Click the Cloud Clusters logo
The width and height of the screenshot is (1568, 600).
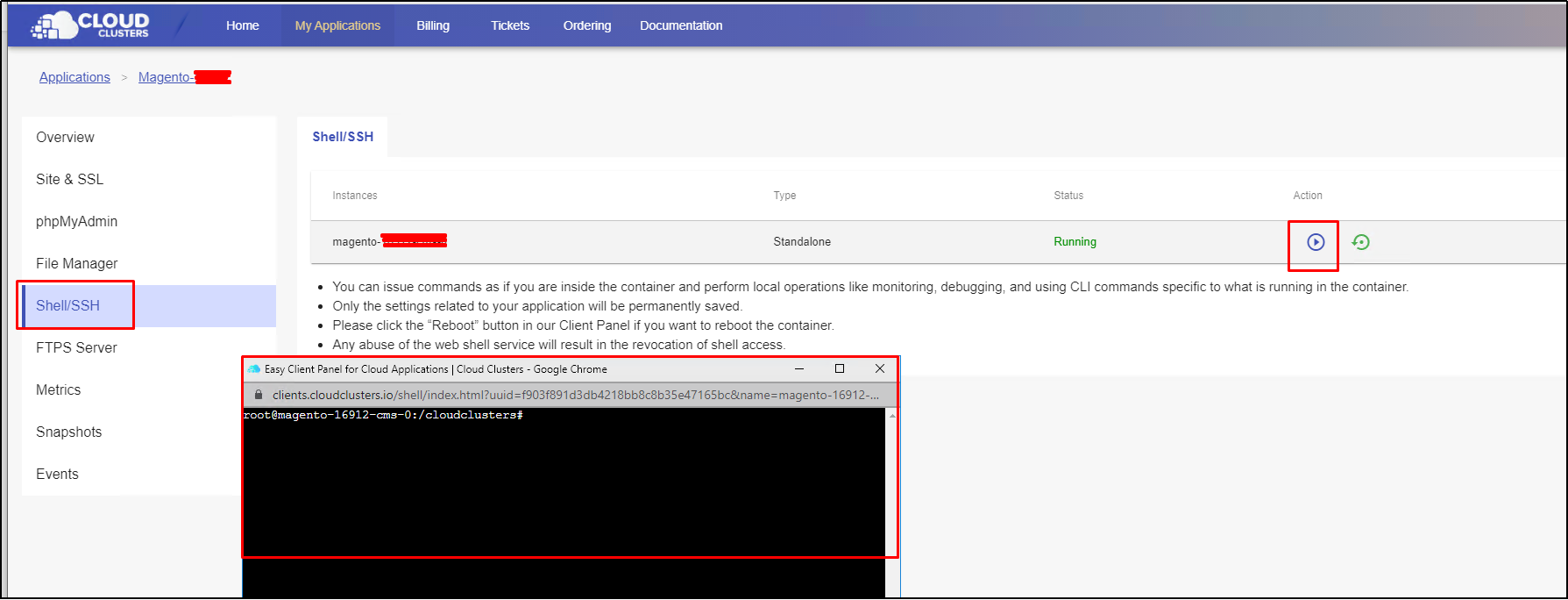click(90, 25)
